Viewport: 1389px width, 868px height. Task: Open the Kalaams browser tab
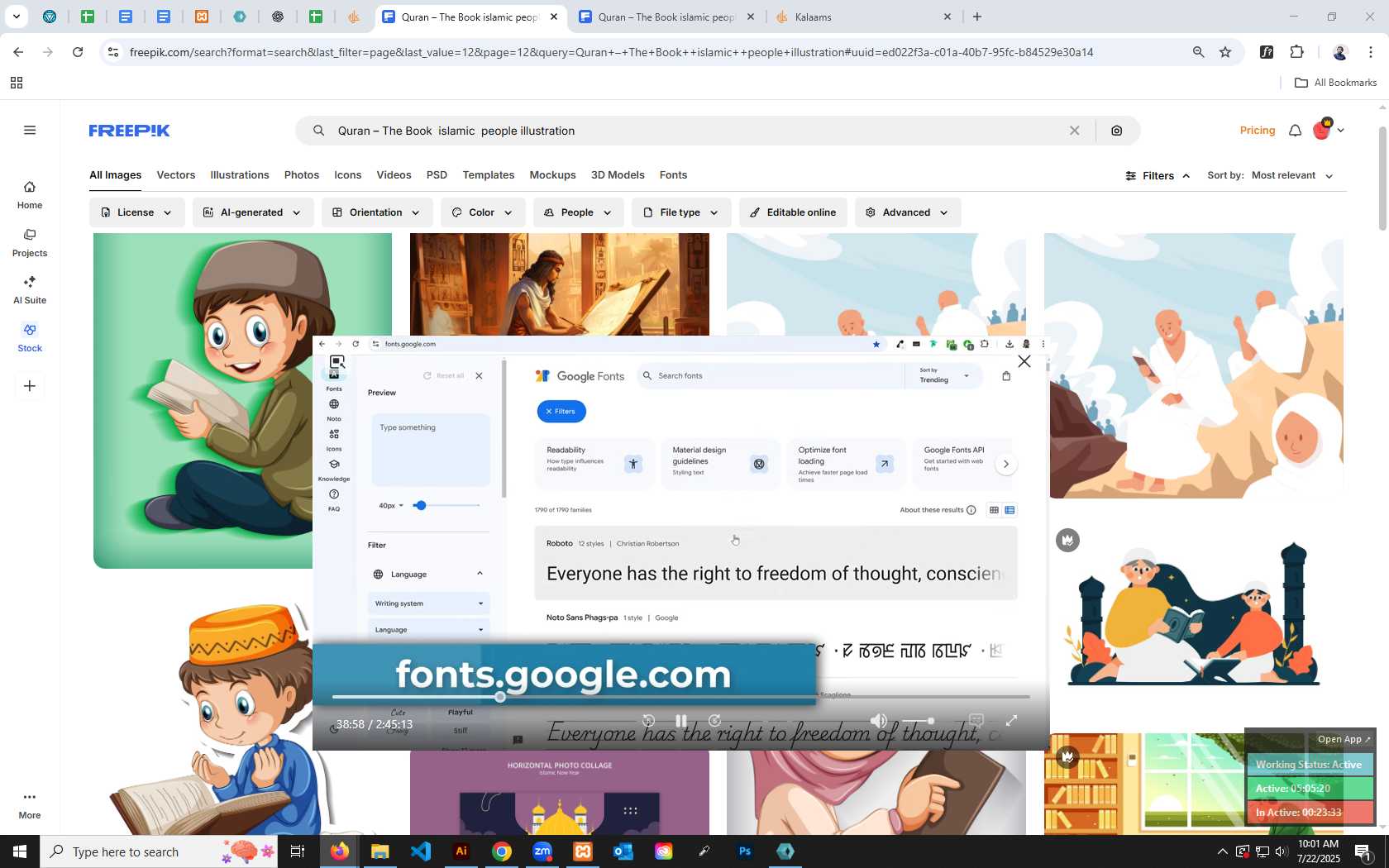click(x=864, y=17)
